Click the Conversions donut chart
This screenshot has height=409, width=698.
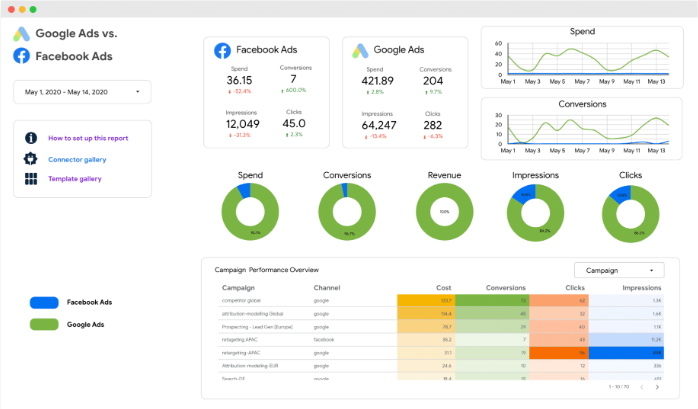pos(347,212)
